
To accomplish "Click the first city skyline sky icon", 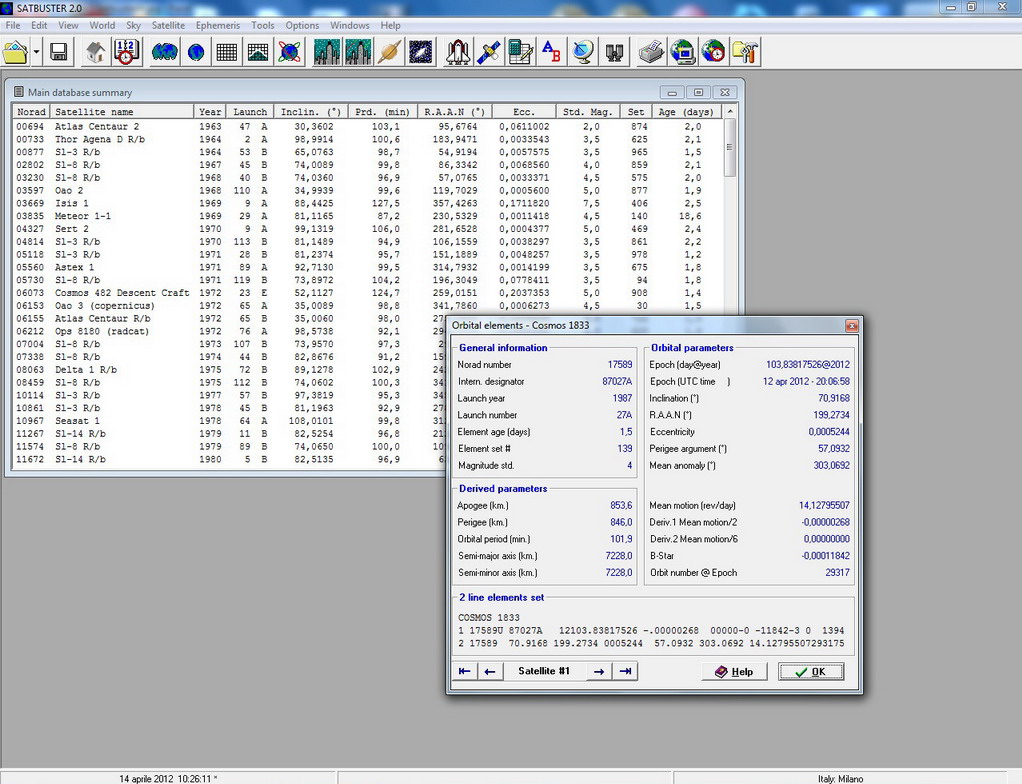I will coord(327,52).
